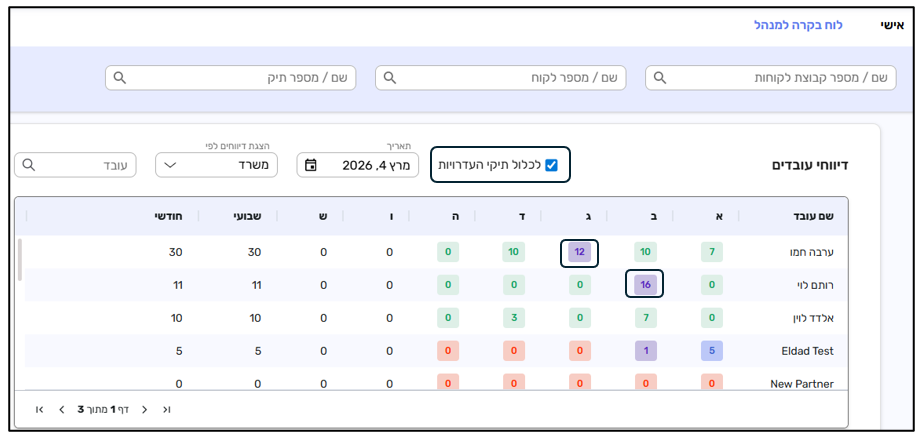Viewport: 922px width, 440px height.
Task: Click the magnifier icon in customer name search
Action: click(x=390, y=78)
